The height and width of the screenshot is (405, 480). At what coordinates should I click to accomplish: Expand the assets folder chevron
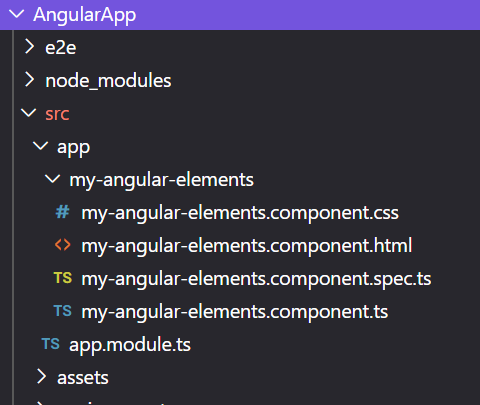pyautogui.click(x=41, y=377)
